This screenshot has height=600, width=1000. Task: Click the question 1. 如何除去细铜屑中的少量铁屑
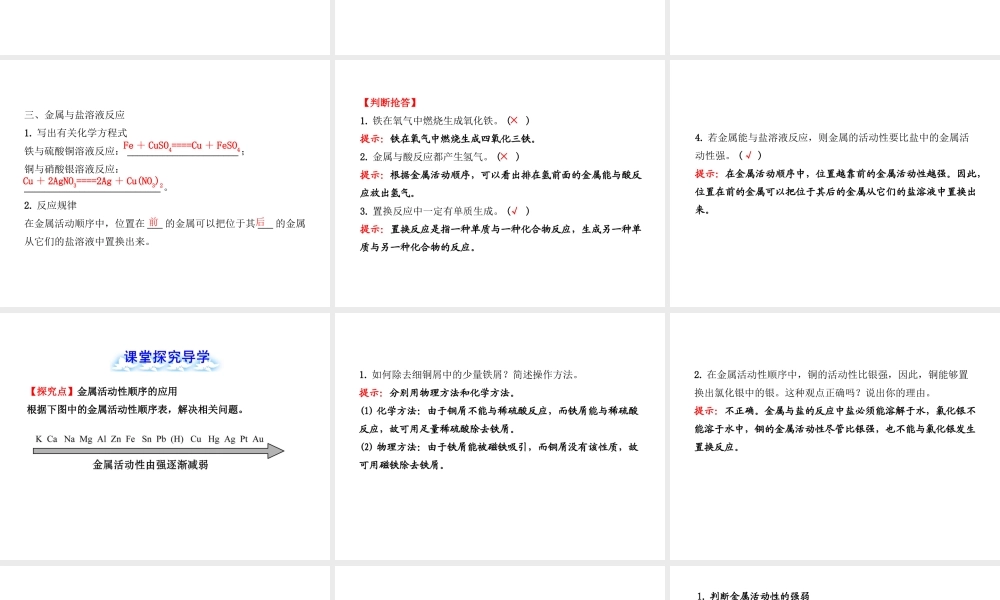click(469, 374)
